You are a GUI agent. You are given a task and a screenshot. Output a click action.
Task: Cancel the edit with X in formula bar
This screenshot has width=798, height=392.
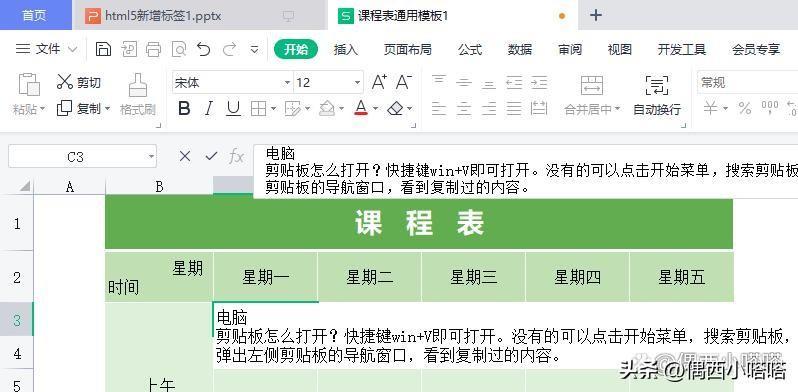185,156
